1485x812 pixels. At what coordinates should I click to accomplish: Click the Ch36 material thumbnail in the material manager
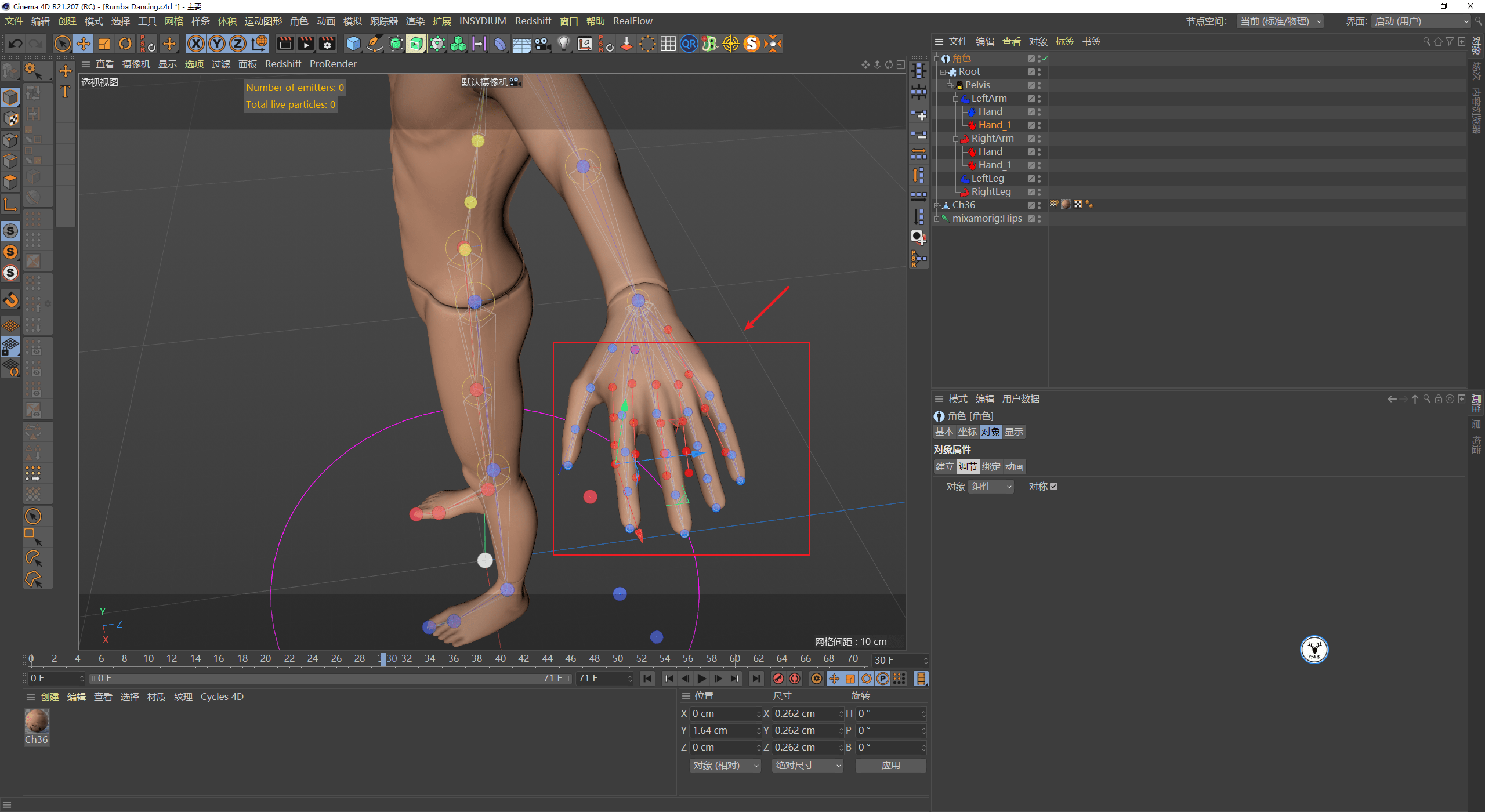[37, 723]
